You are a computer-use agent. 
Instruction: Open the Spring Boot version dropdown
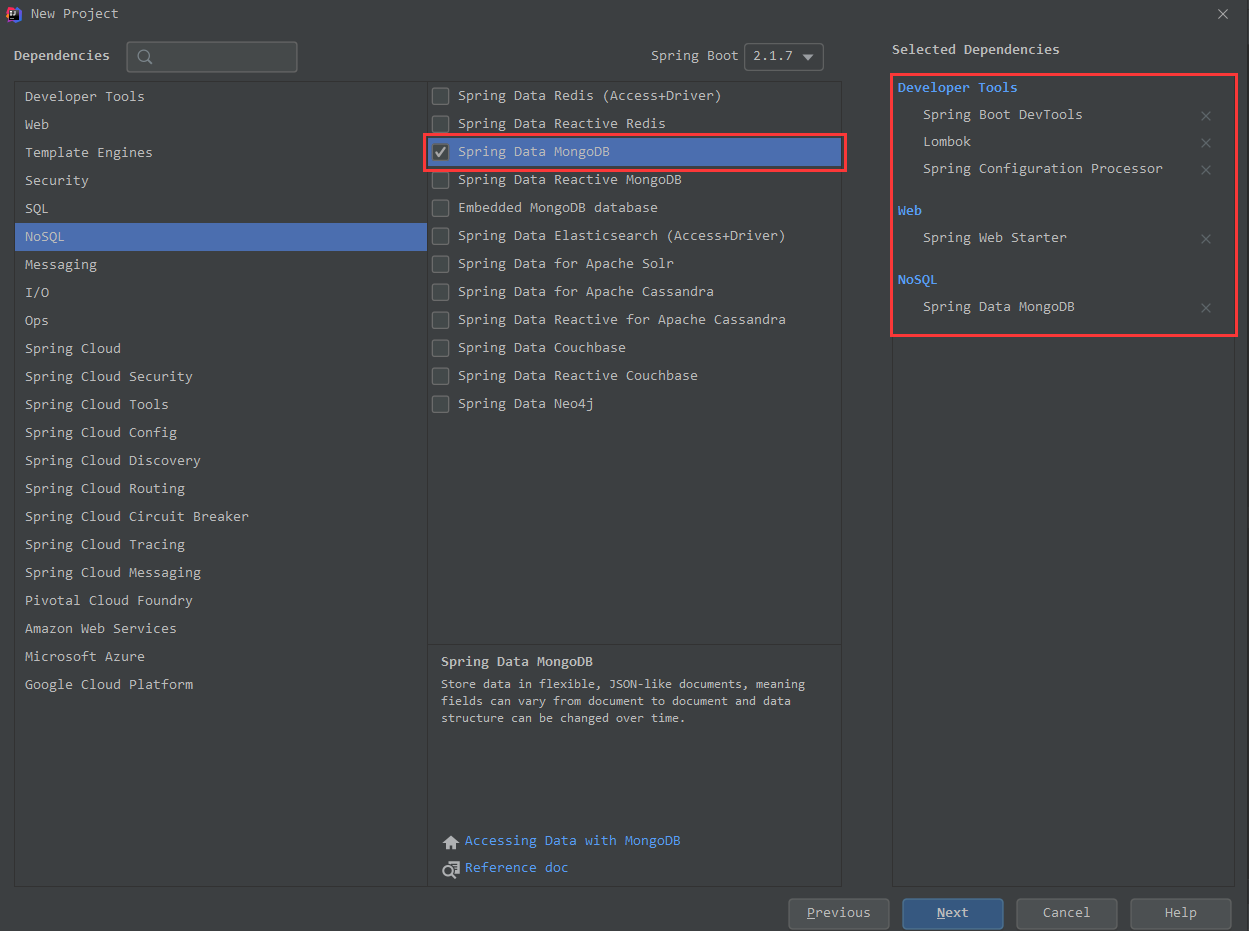tap(784, 57)
